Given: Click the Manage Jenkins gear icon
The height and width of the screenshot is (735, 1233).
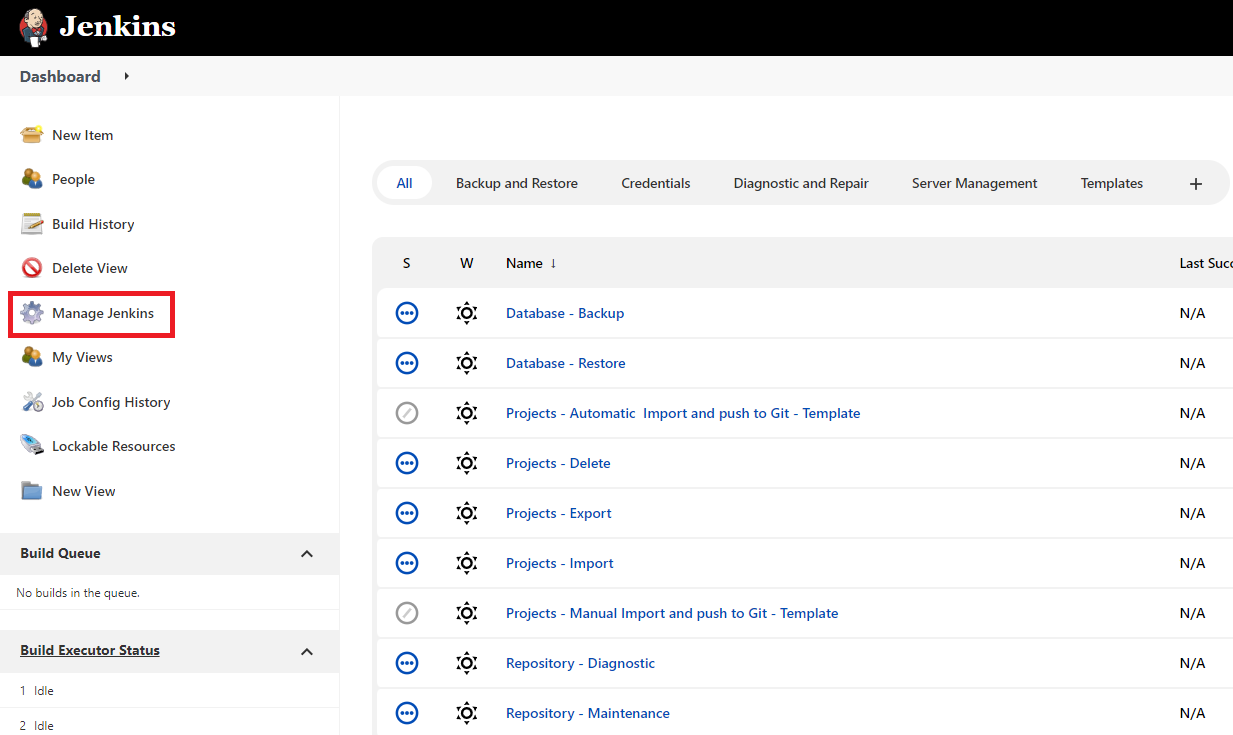Looking at the screenshot, I should point(32,313).
